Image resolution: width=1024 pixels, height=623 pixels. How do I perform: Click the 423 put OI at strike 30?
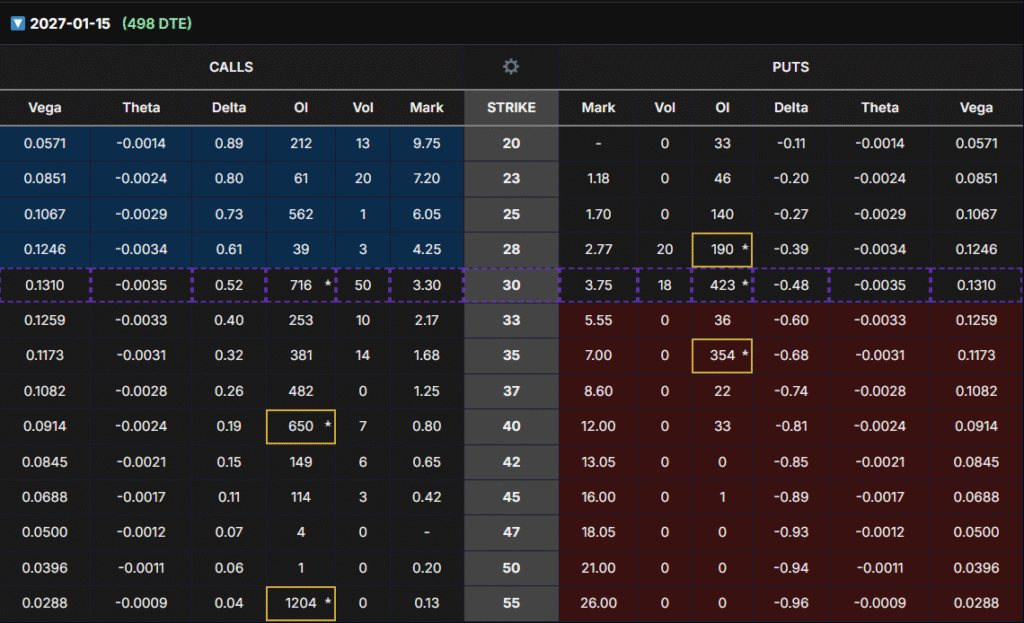coord(722,285)
